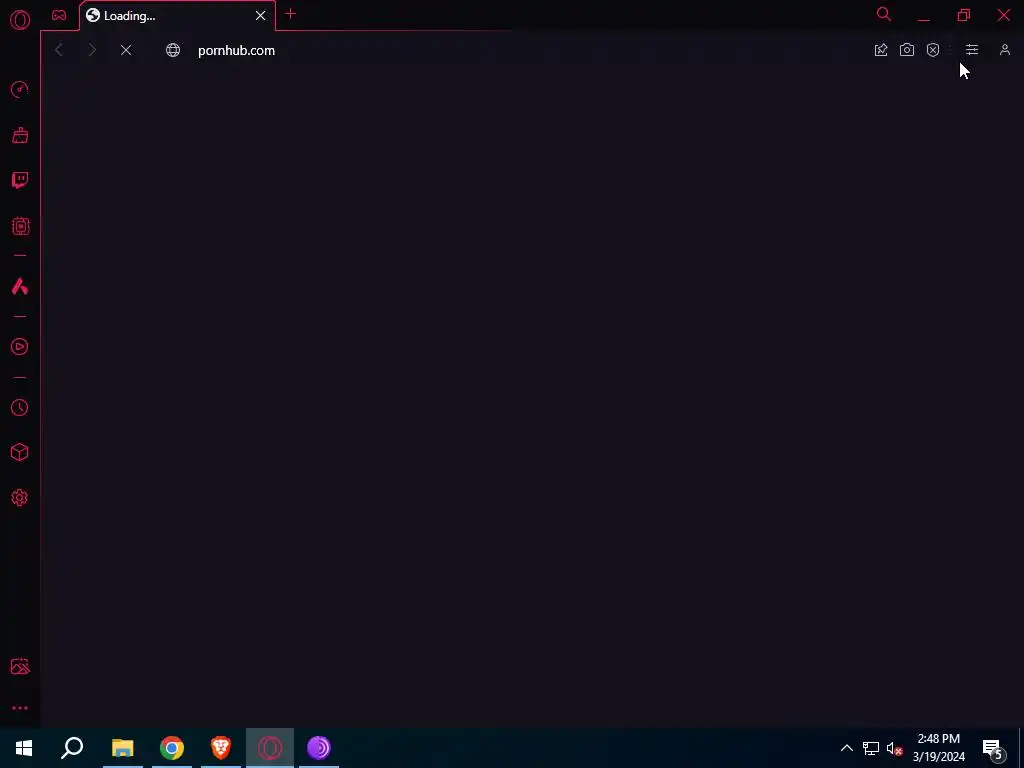Open the Windows Start menu
The width and height of the screenshot is (1024, 768).
(24, 748)
